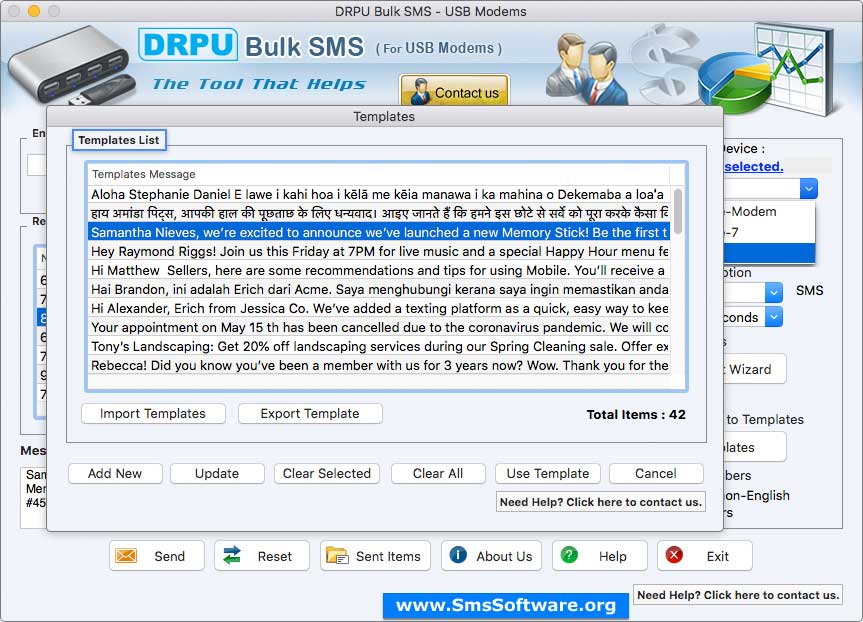
Task: Click the Add New button
Action: pos(115,473)
